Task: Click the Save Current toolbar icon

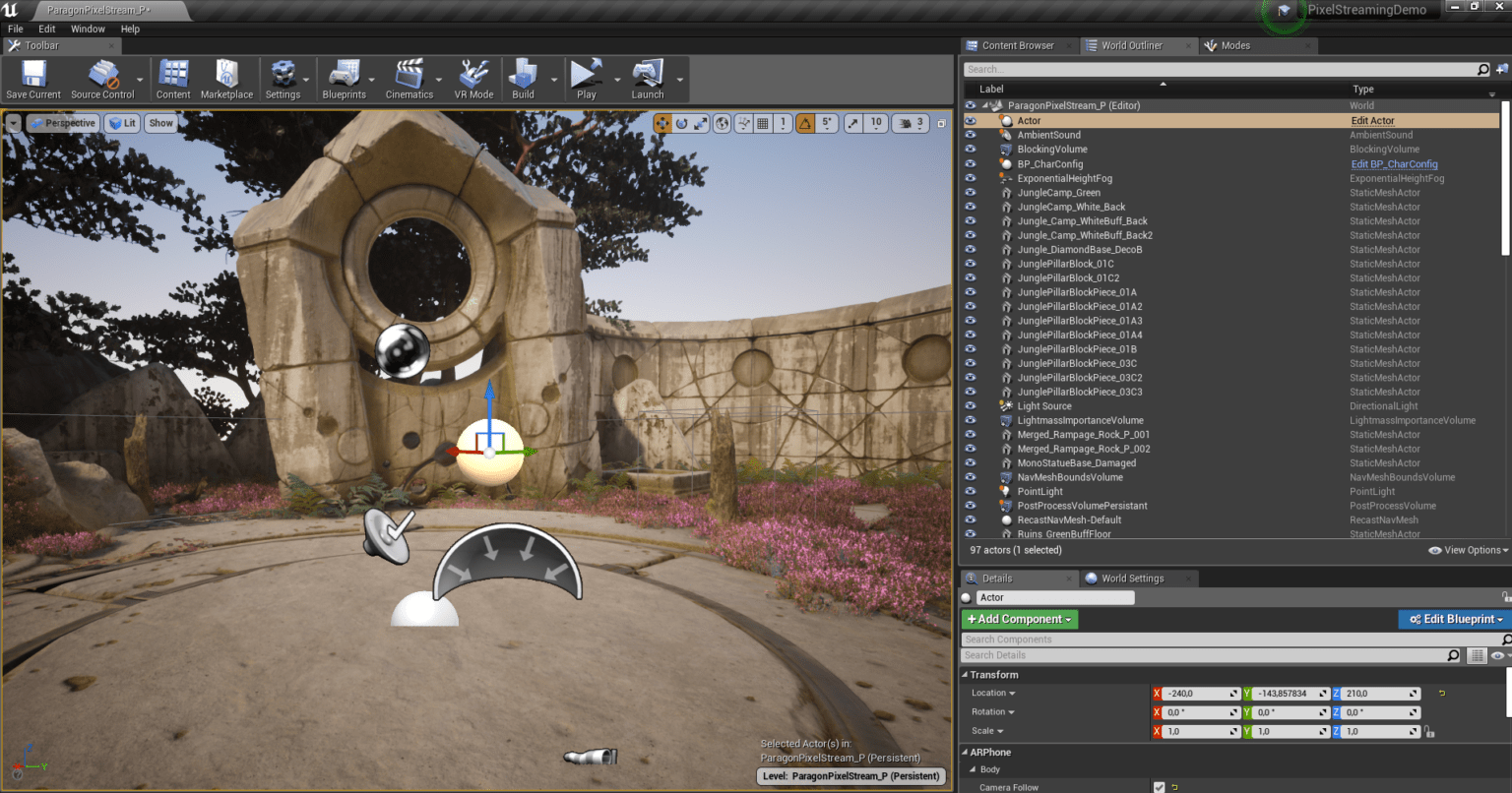Action: tap(33, 80)
